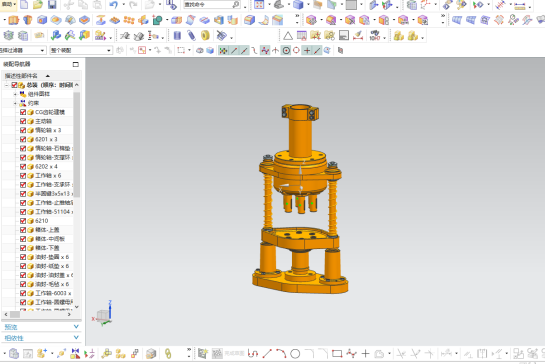545x364 pixels.
Task: Undo the last action
Action: [x=113, y=5]
